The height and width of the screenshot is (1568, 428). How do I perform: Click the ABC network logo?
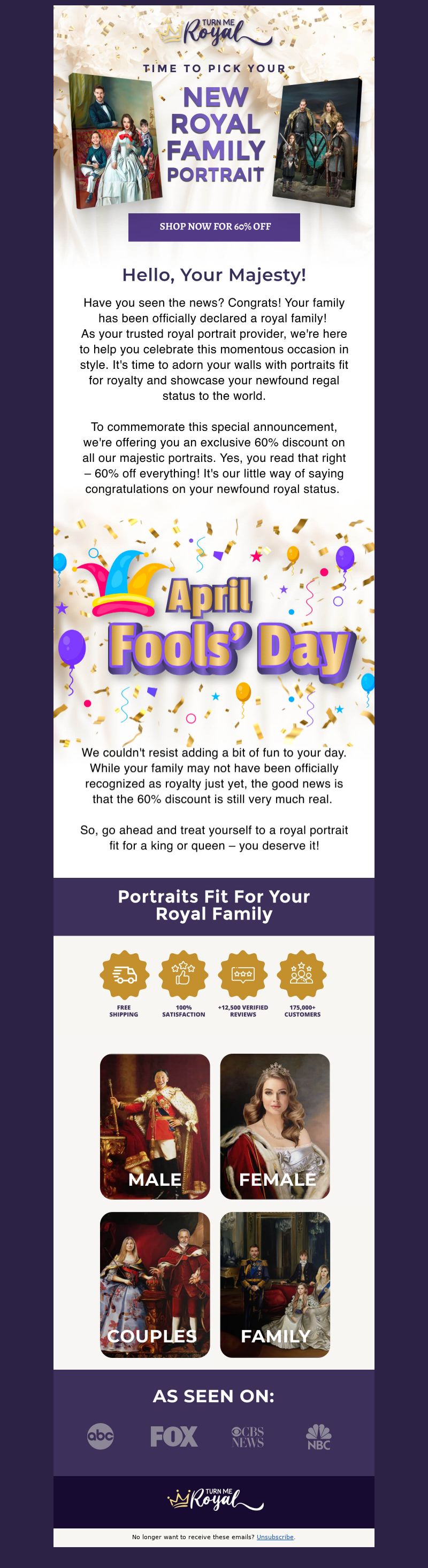click(x=101, y=1436)
